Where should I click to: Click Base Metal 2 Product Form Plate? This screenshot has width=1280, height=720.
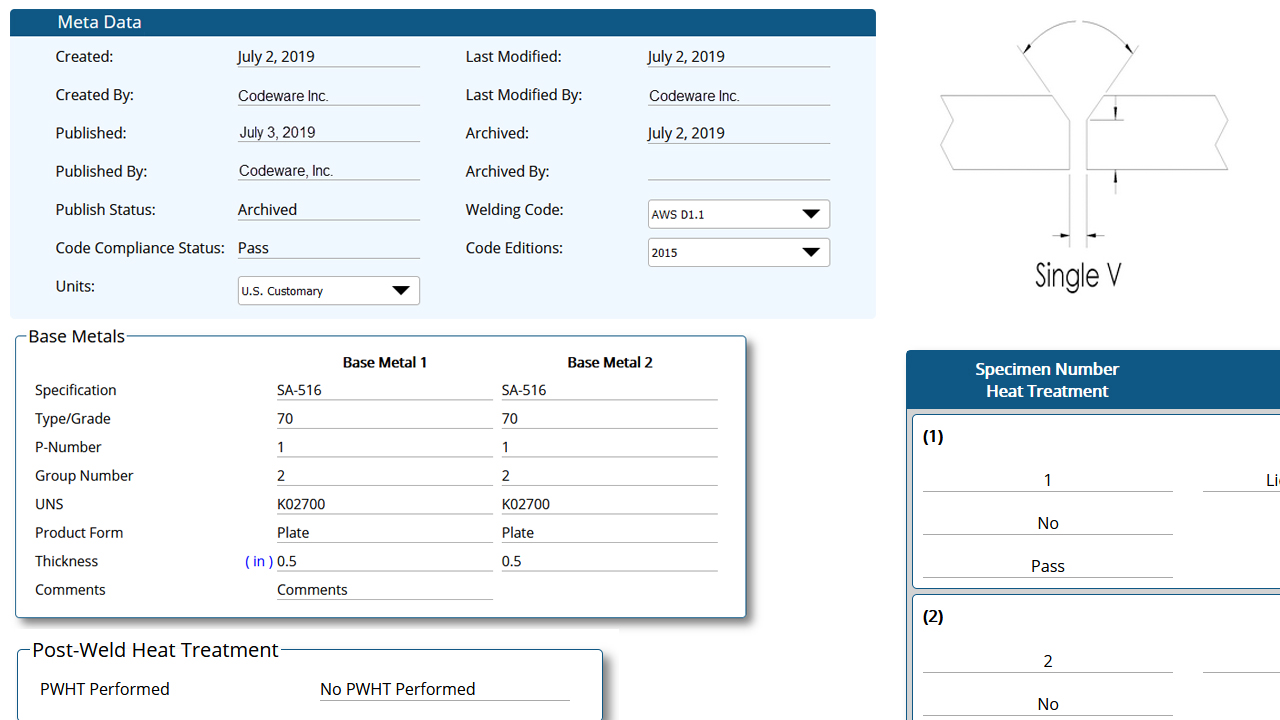tap(609, 533)
